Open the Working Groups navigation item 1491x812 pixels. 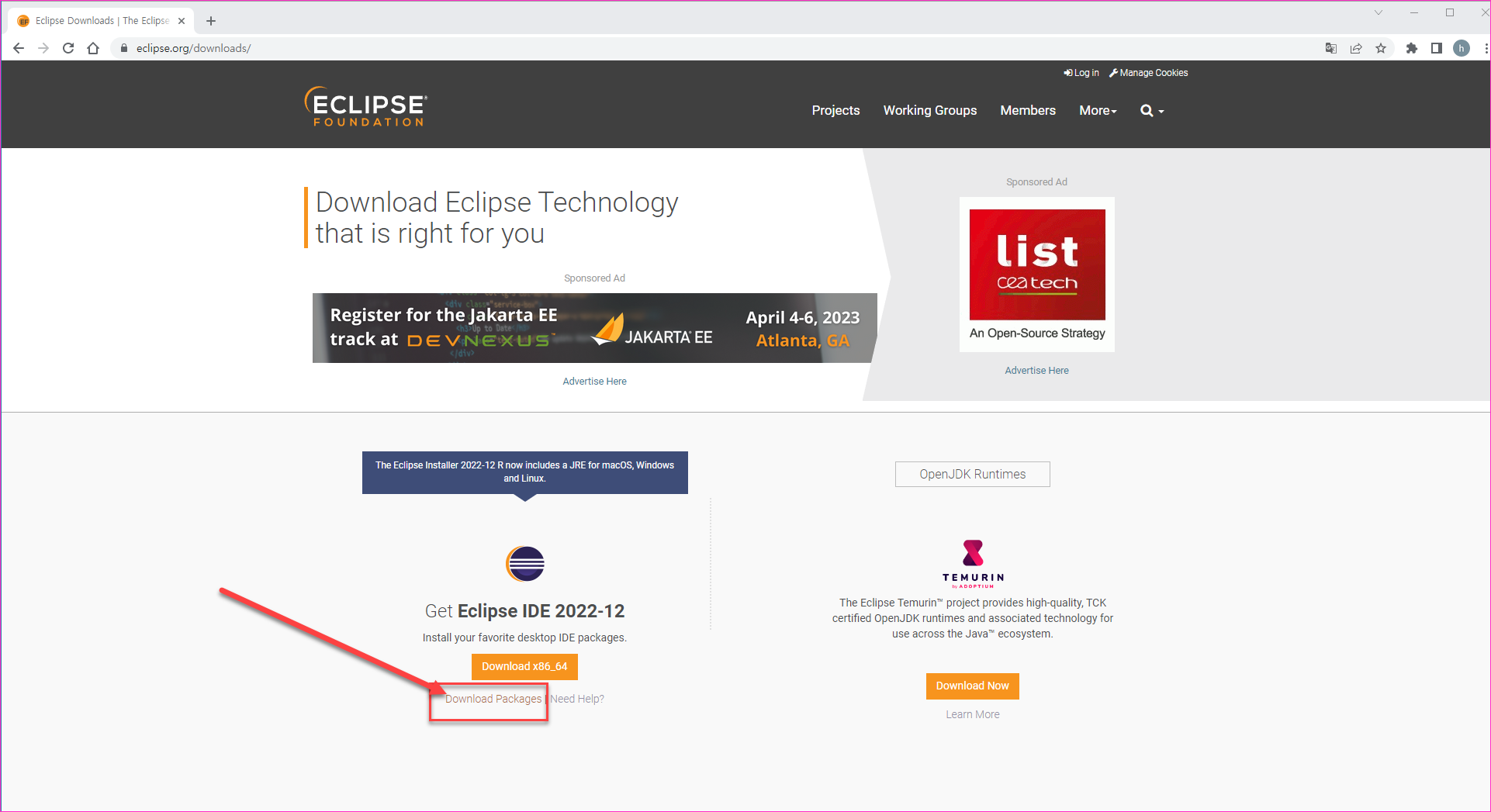pyautogui.click(x=930, y=111)
